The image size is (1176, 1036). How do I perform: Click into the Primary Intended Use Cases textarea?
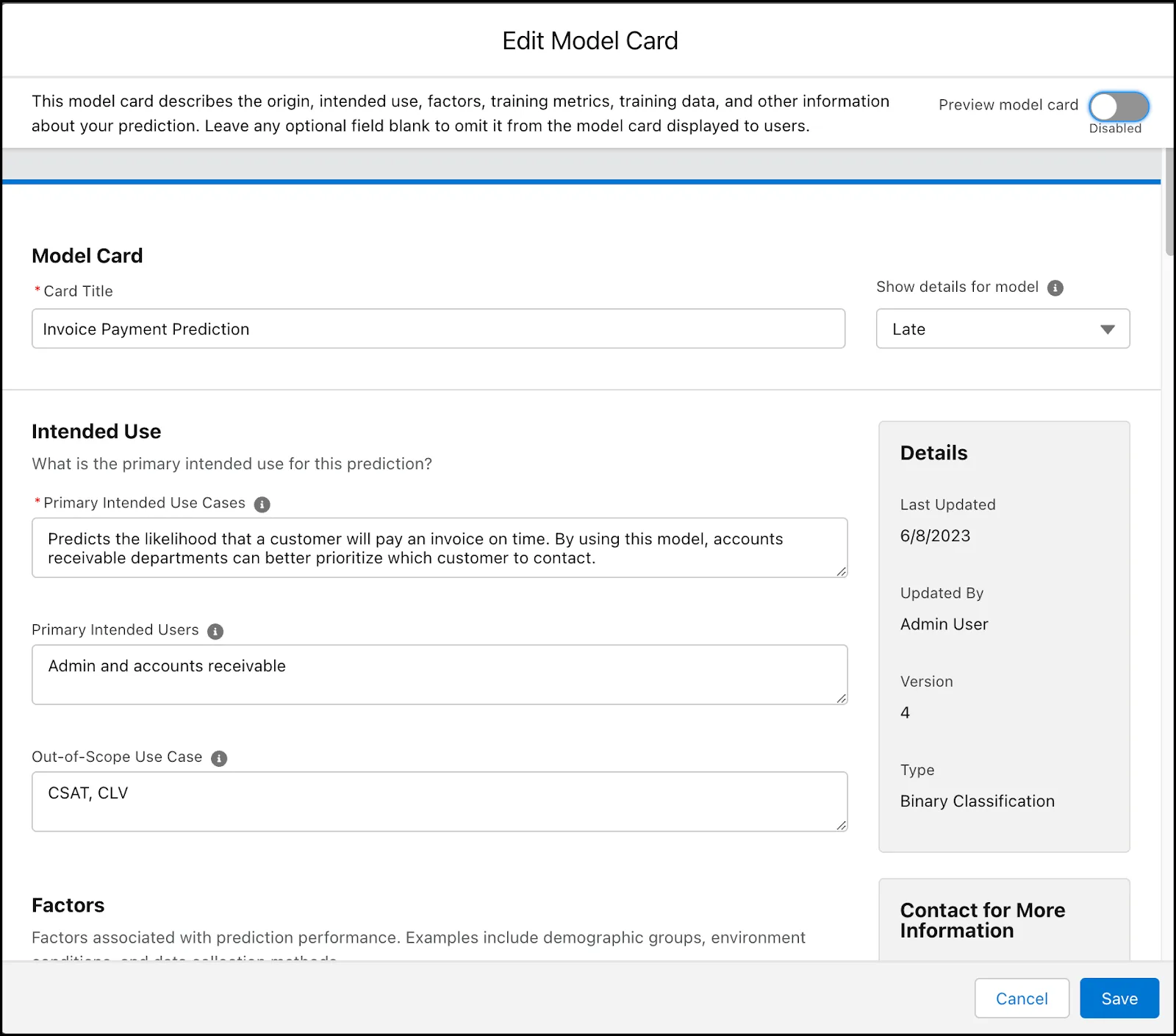(440, 548)
